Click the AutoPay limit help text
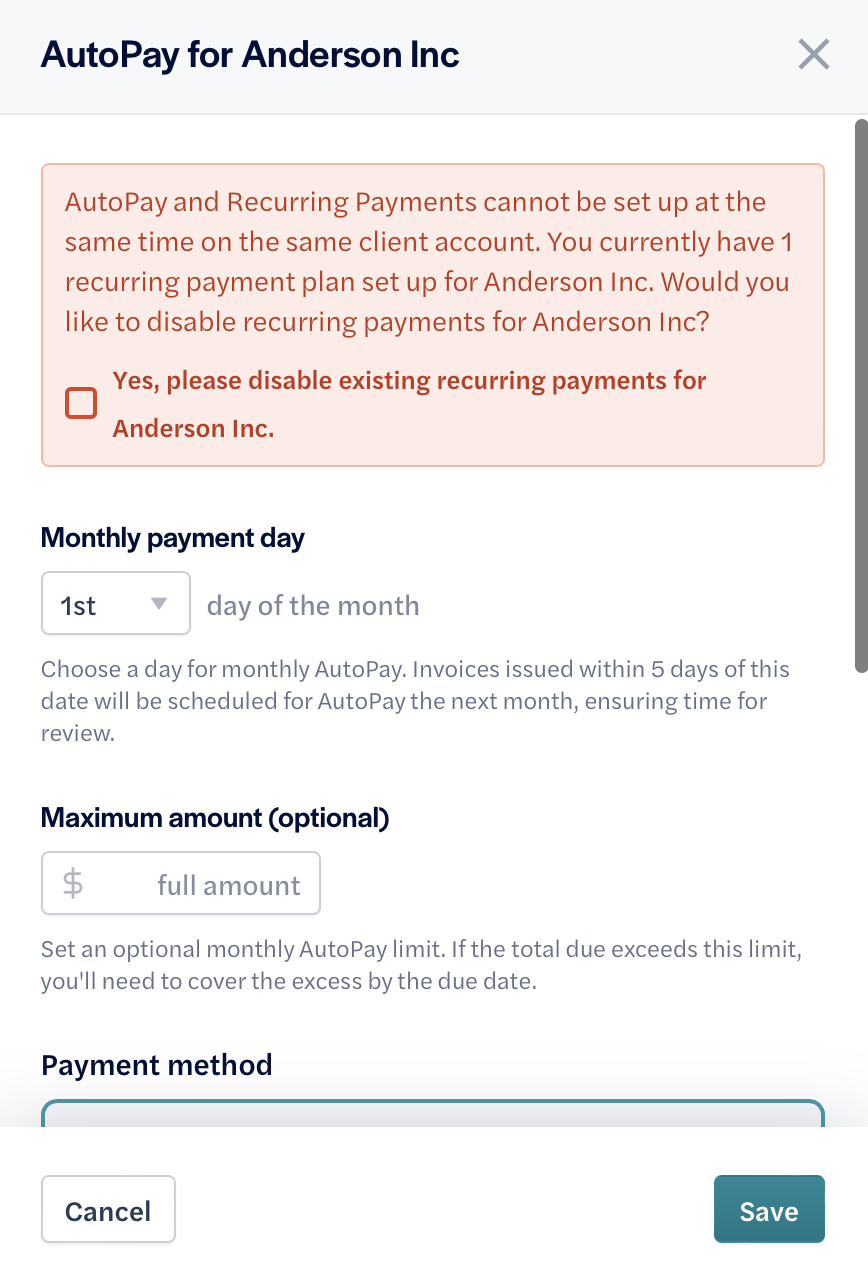The width and height of the screenshot is (868, 1288). [420, 965]
